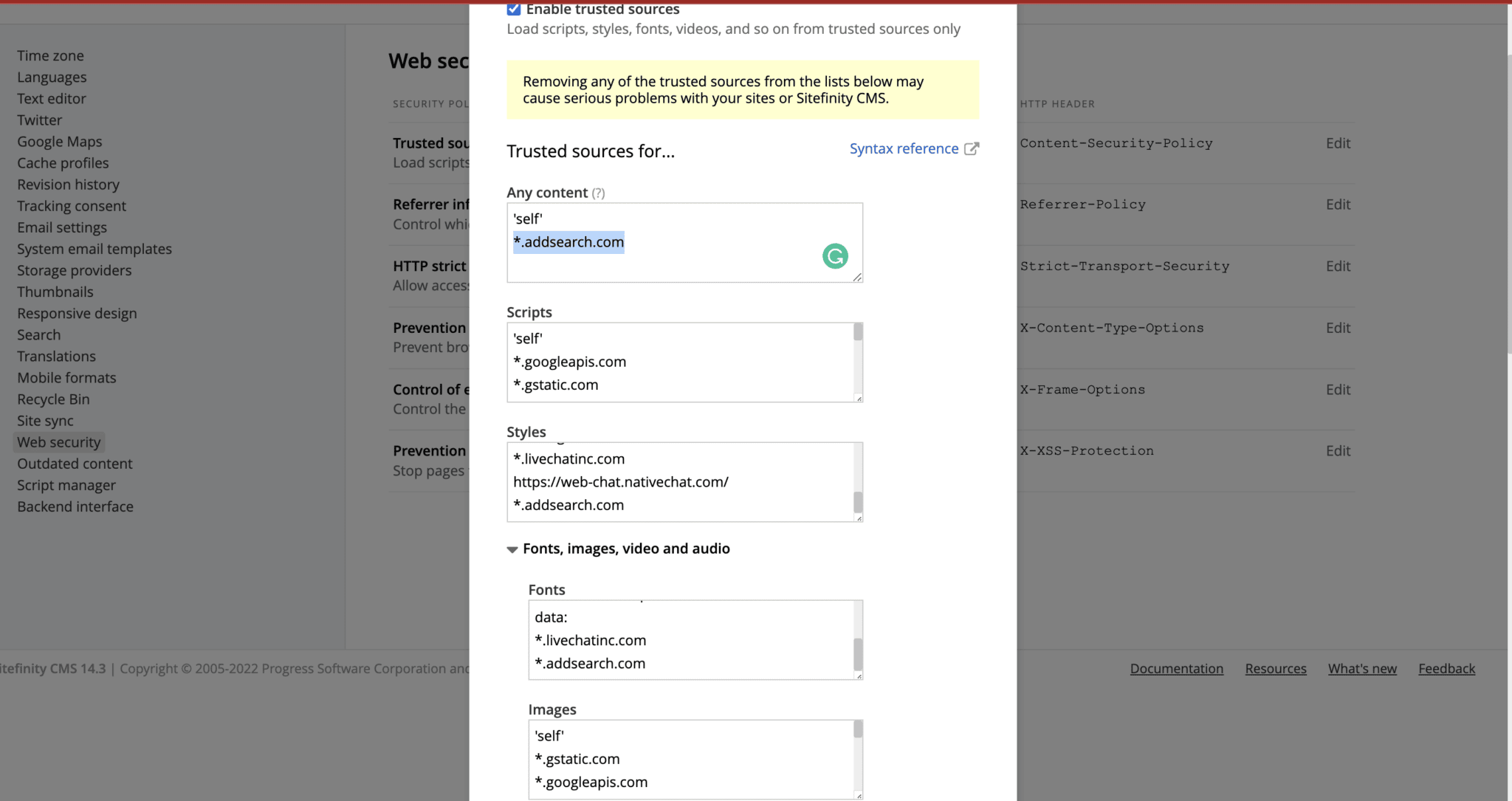Uncheck Enable trusted sources checkbox

[x=514, y=10]
